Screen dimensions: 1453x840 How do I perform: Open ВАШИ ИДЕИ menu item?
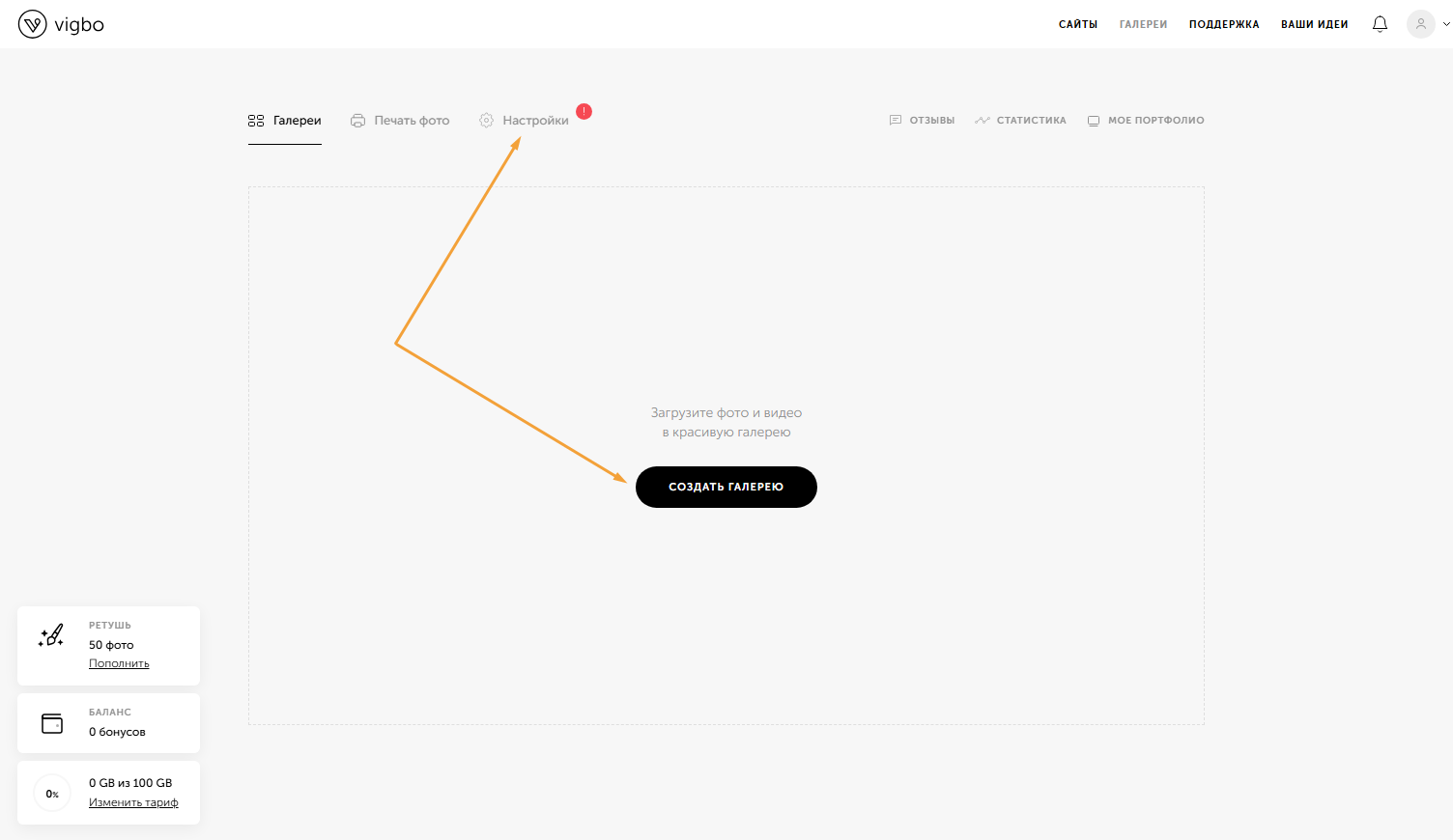coord(1314,24)
